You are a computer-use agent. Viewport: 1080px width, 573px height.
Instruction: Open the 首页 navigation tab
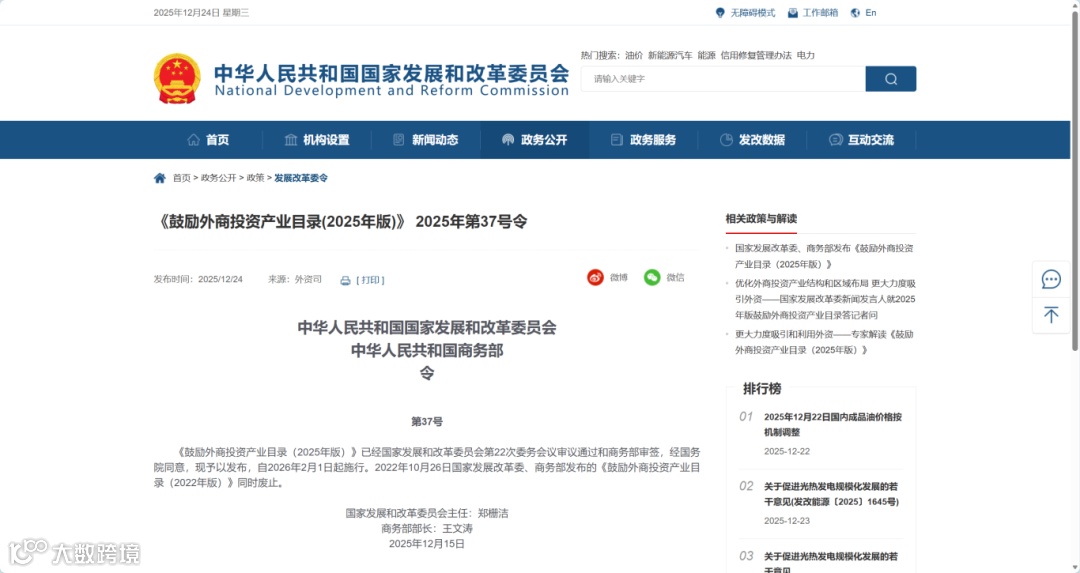point(208,140)
